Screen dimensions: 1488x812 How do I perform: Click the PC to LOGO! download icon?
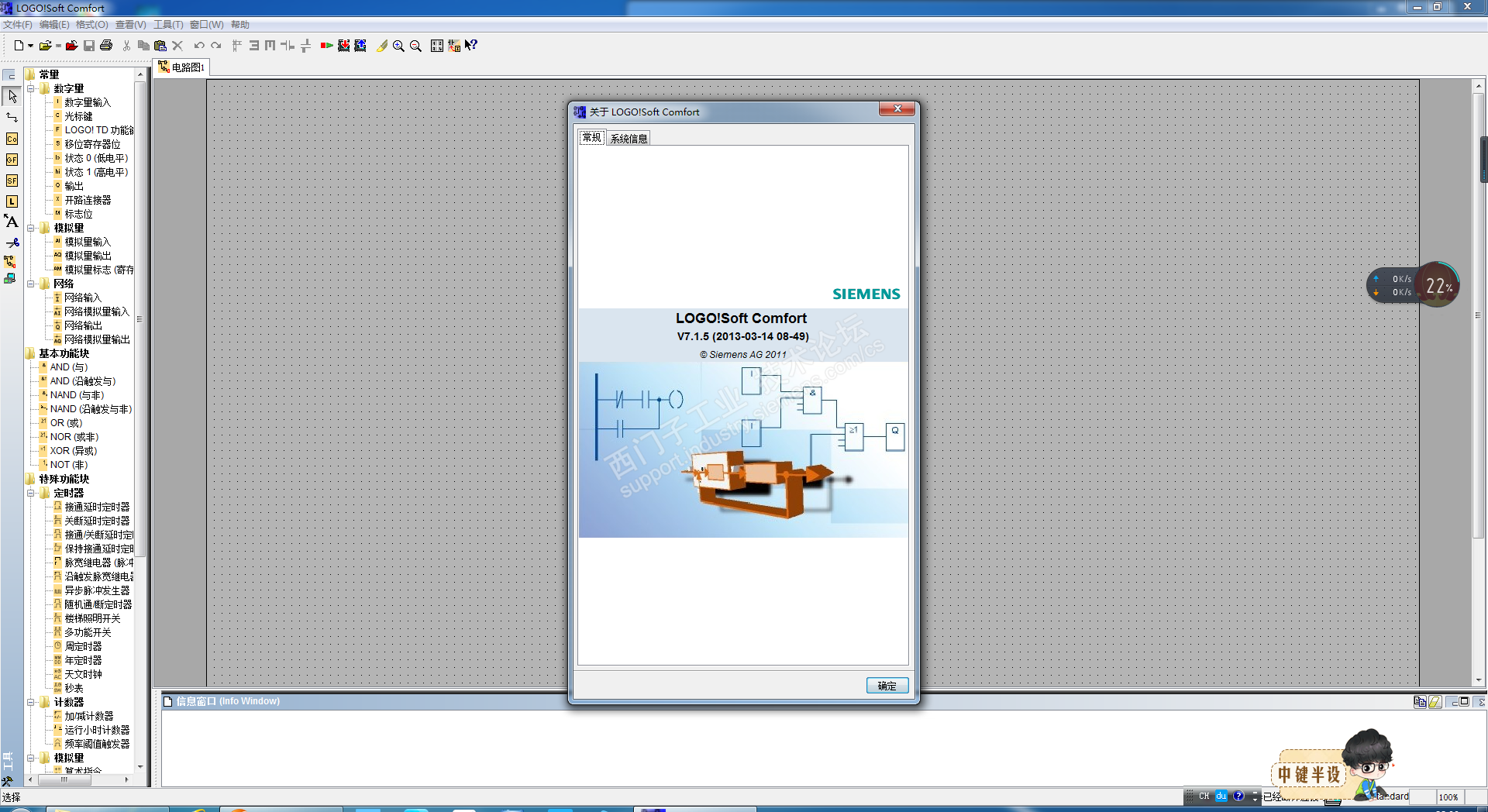343,46
